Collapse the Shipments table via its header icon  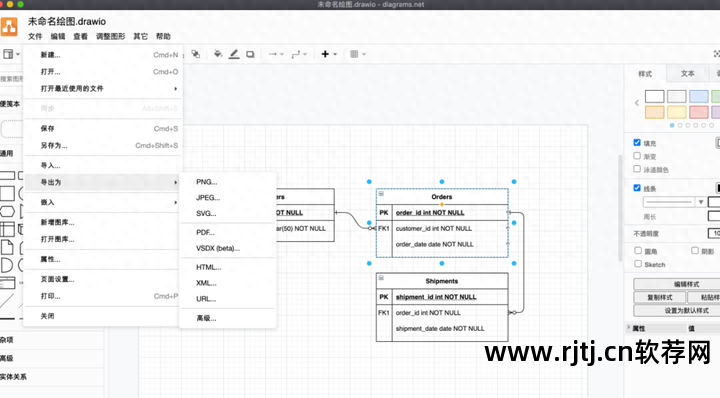point(381,278)
